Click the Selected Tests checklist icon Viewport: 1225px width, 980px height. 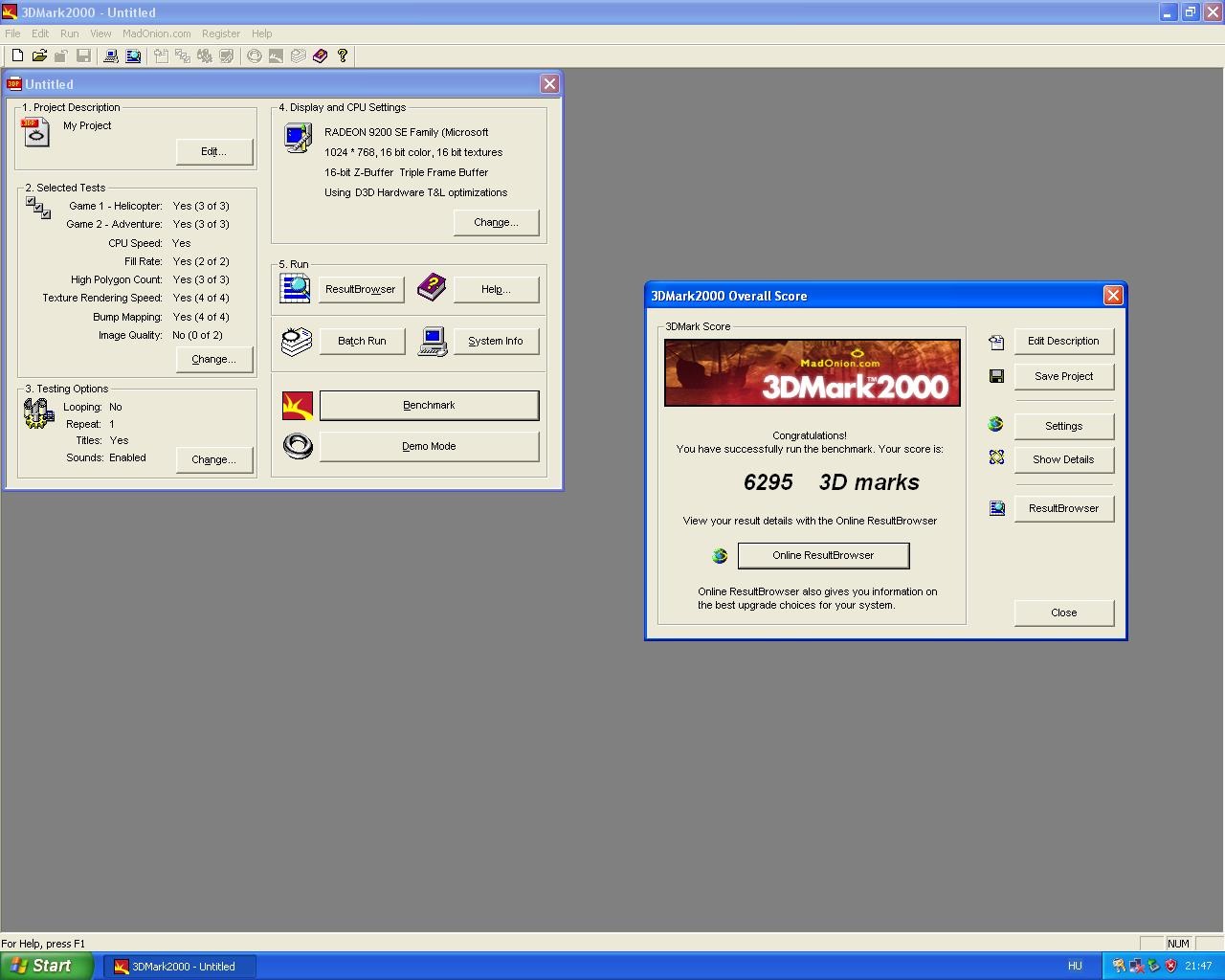coord(38,208)
